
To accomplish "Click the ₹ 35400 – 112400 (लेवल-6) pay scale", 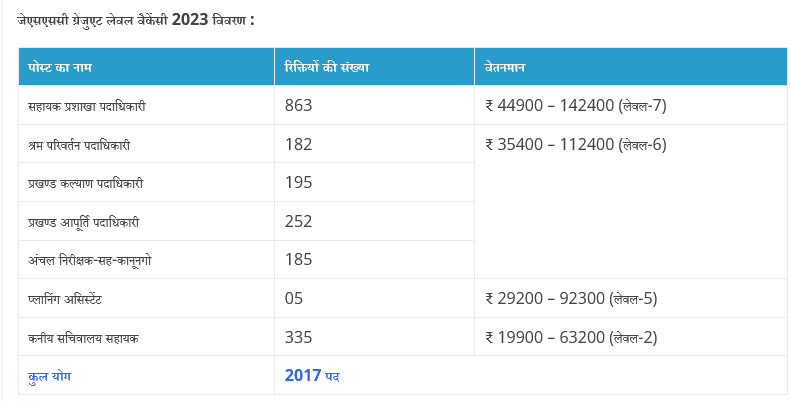I will pyautogui.click(x=575, y=144).
